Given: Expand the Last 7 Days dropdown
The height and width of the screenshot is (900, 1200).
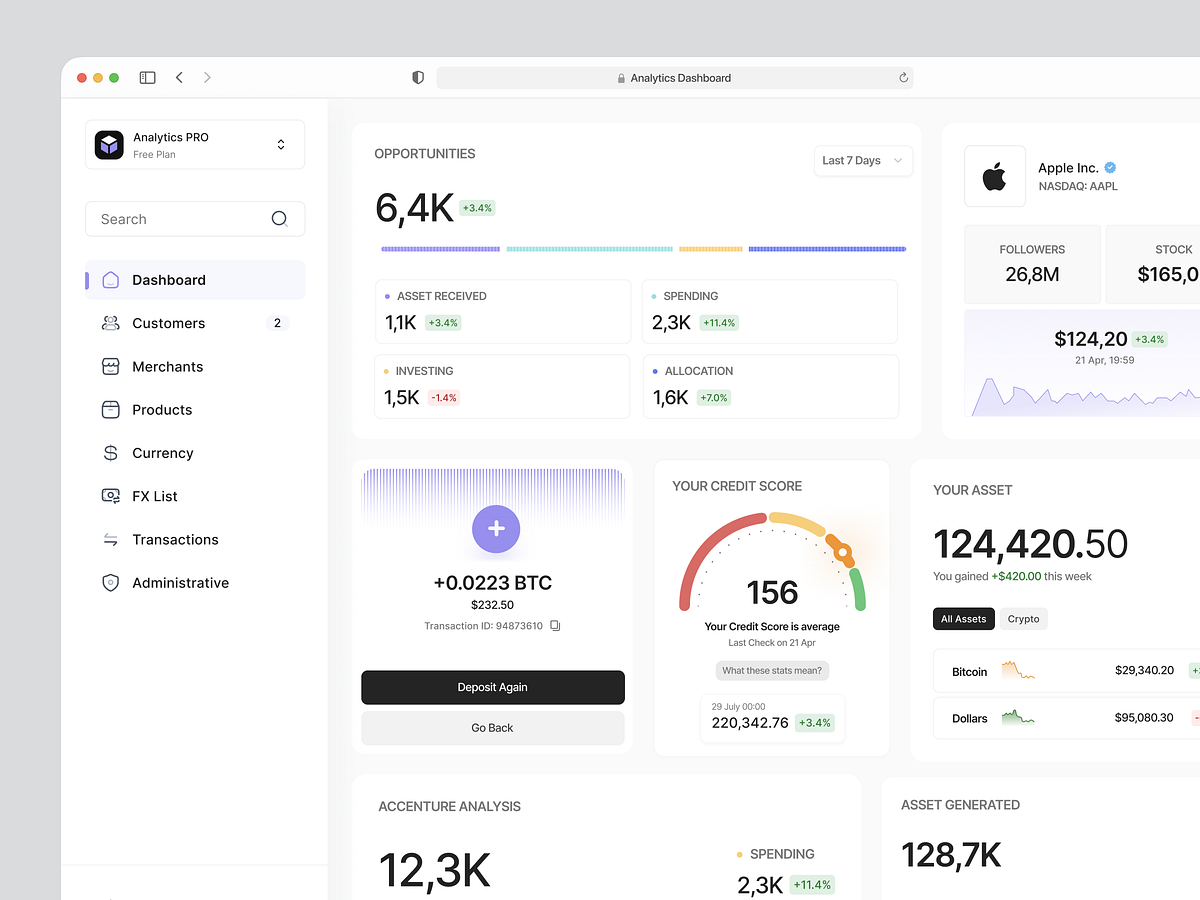Looking at the screenshot, I should [x=862, y=161].
